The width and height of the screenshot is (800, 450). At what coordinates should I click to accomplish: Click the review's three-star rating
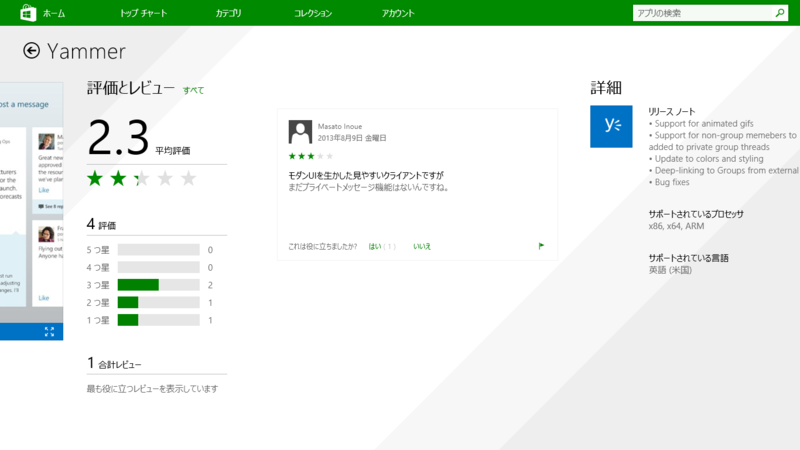310,156
